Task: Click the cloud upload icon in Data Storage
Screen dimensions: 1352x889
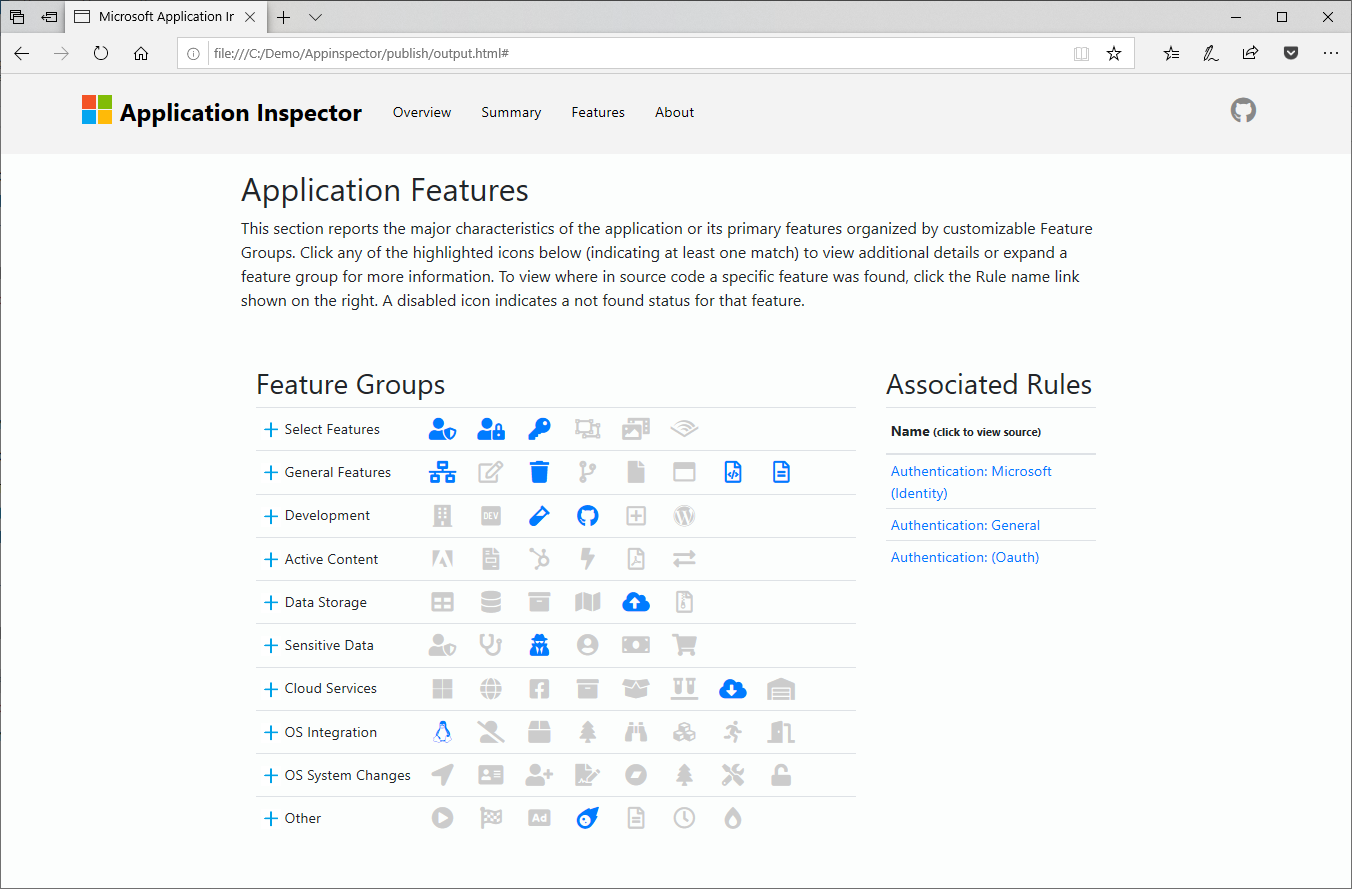Action: click(635, 601)
